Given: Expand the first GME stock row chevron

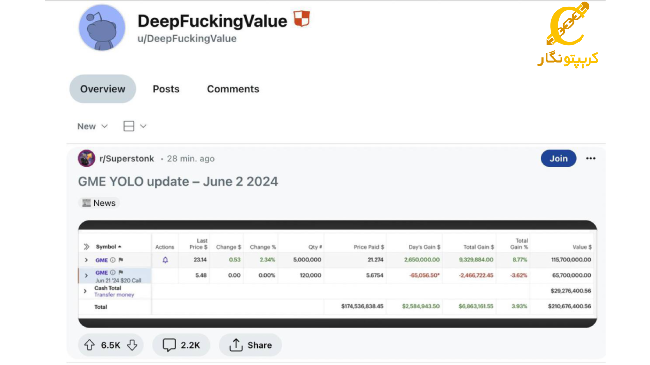Looking at the screenshot, I should pyautogui.click(x=86, y=260).
